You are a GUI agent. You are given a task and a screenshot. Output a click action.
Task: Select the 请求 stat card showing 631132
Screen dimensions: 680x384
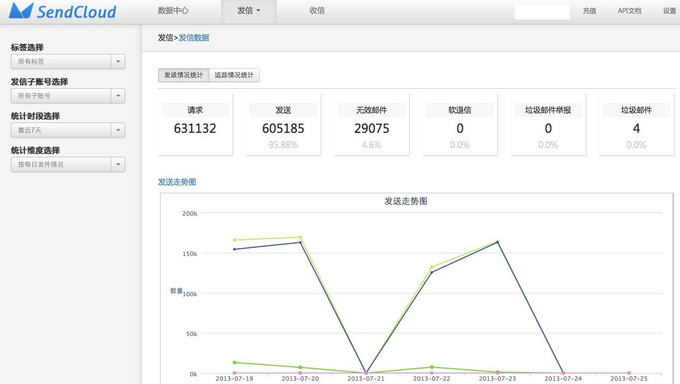coord(195,125)
